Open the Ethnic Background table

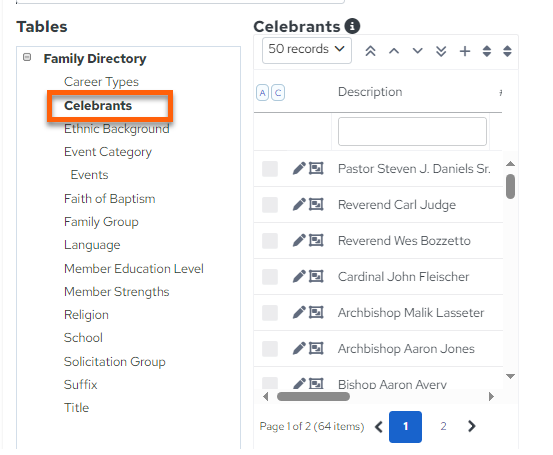click(116, 129)
